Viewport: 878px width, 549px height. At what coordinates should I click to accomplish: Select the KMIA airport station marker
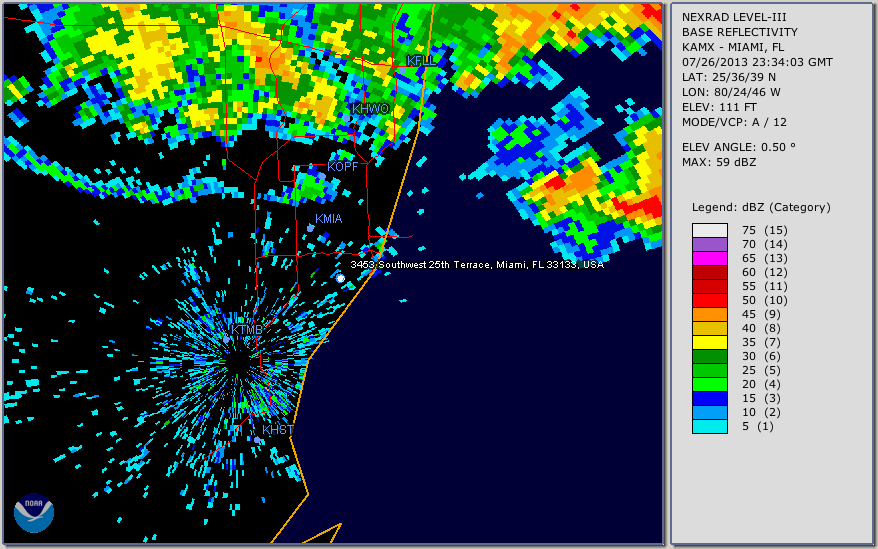pos(310,228)
